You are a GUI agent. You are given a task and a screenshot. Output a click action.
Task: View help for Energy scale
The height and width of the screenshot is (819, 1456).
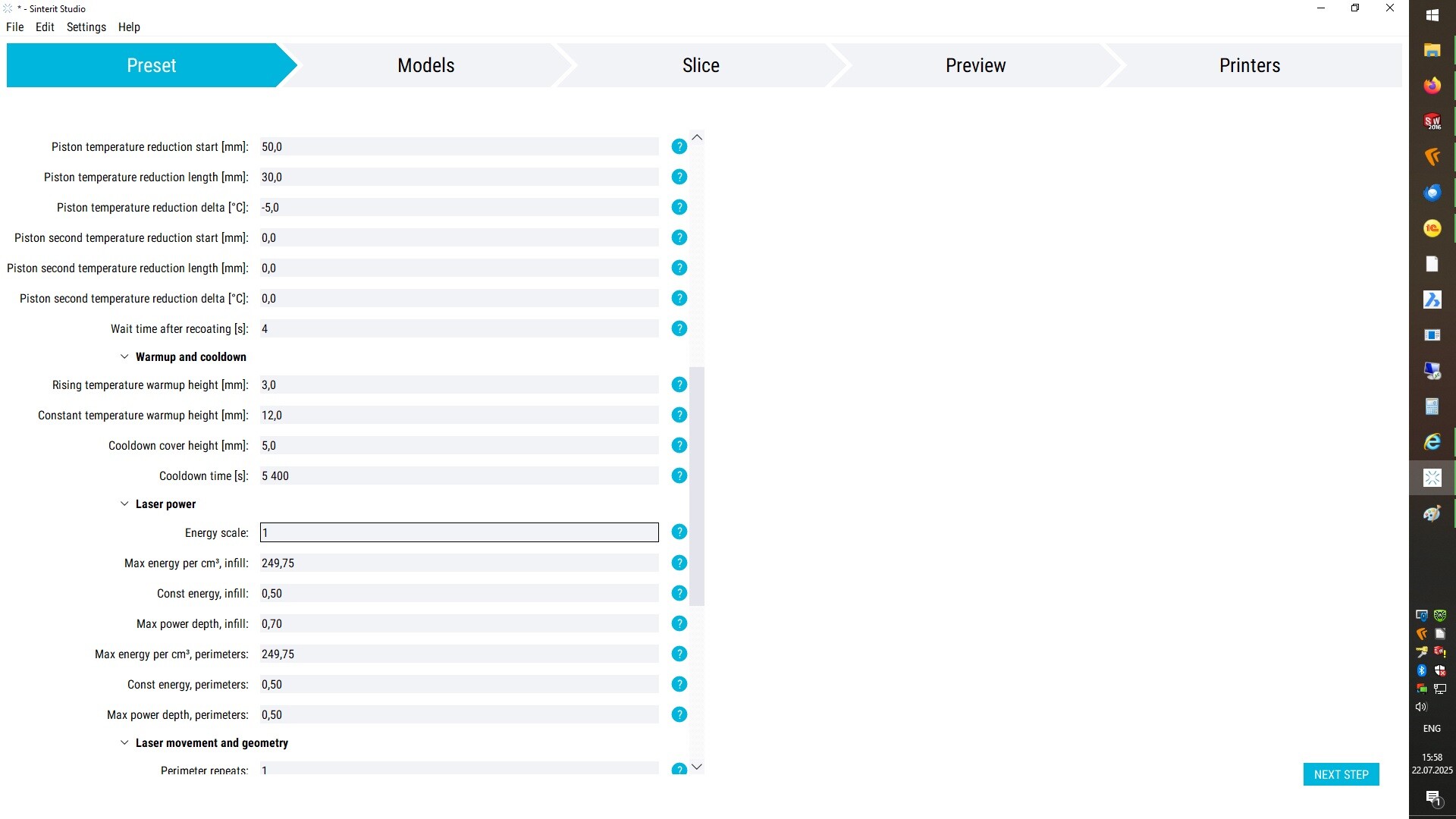coord(679,532)
